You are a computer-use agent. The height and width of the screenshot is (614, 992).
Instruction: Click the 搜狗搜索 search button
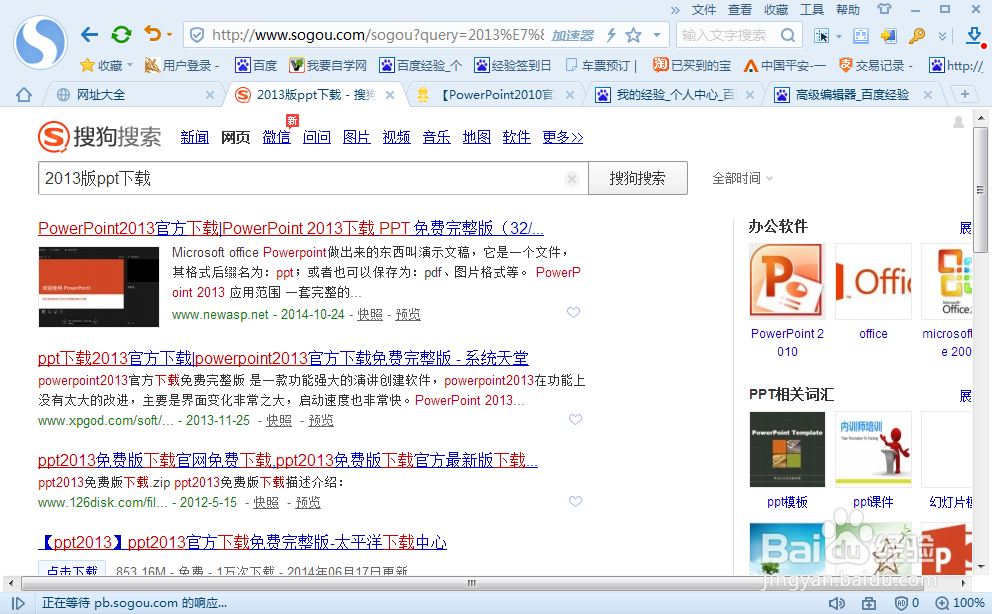click(637, 177)
